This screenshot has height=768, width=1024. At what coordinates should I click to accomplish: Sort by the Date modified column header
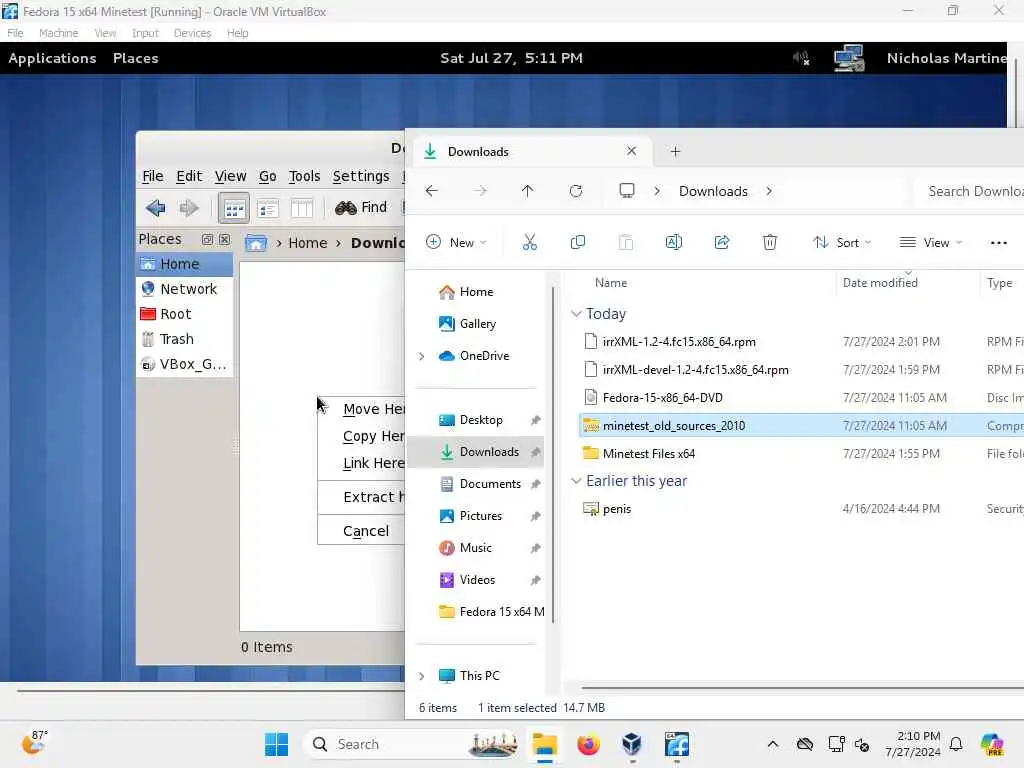(x=880, y=283)
